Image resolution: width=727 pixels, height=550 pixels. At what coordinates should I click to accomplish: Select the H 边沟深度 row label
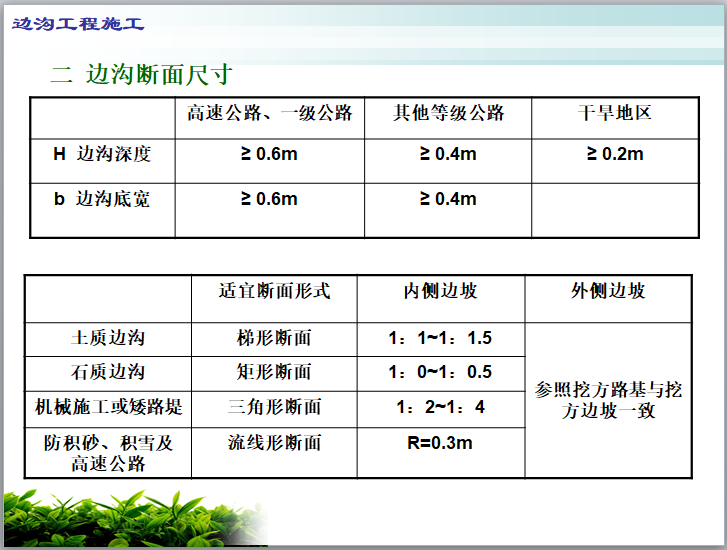(102, 154)
